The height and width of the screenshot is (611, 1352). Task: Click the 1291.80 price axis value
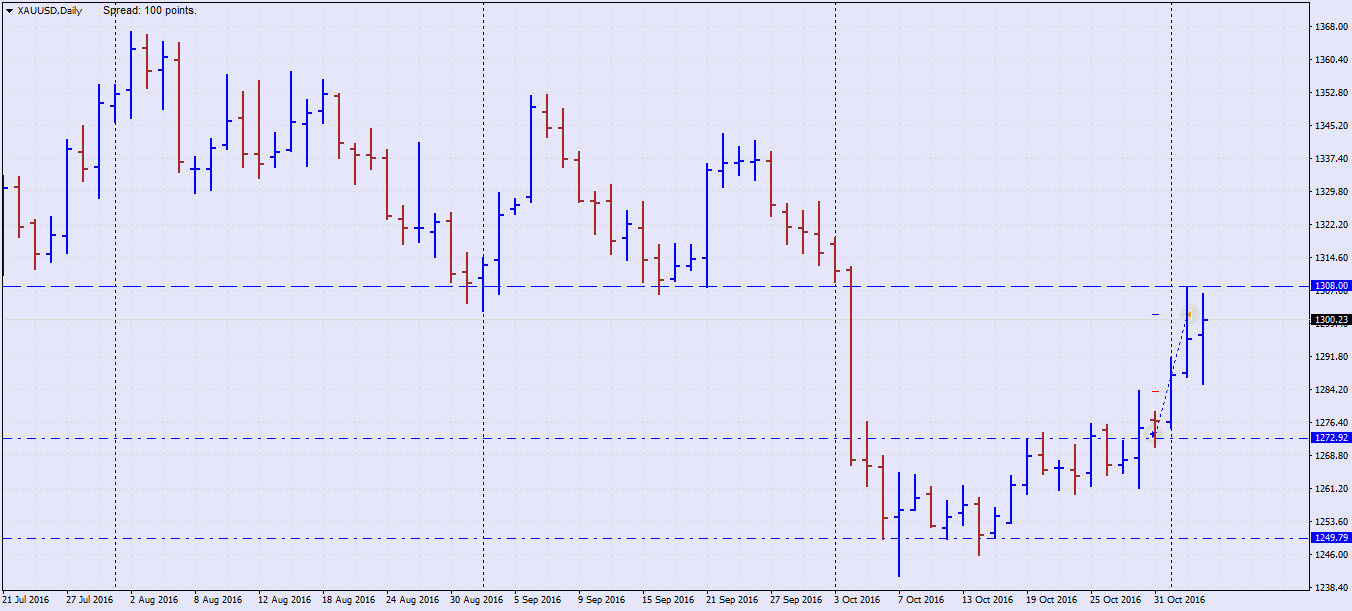point(1331,357)
